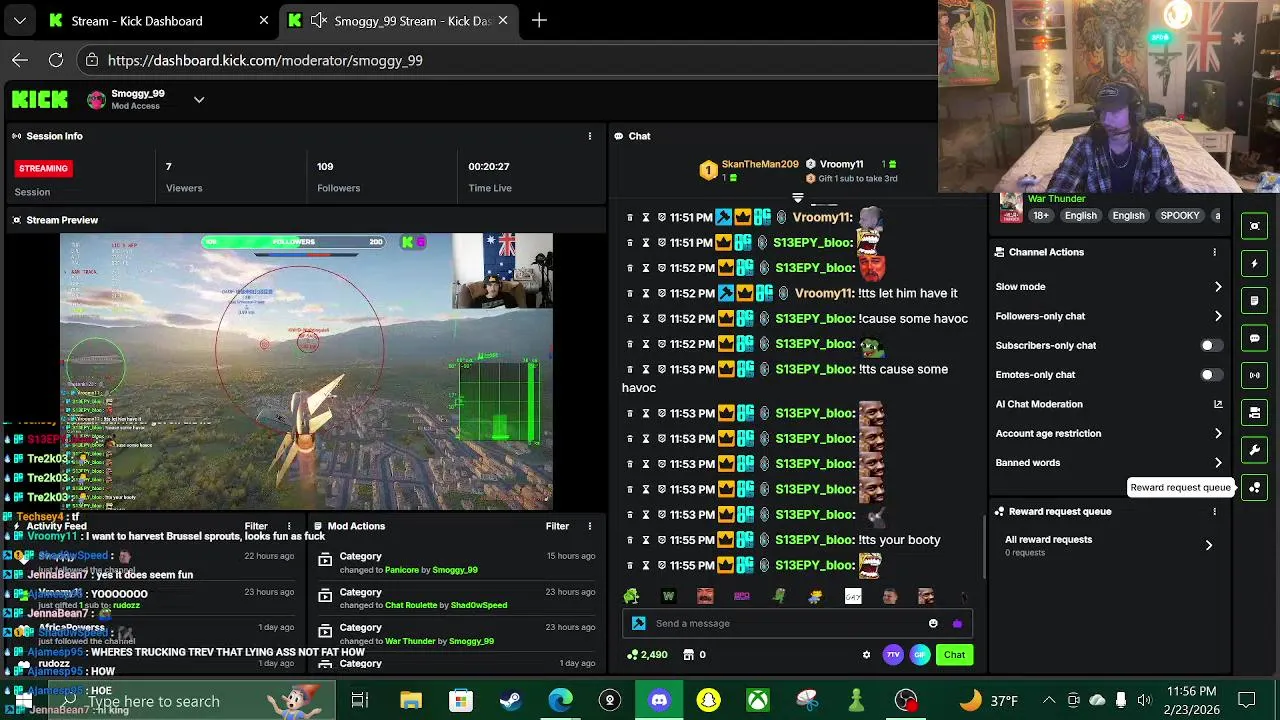Click the Kick logo
The width and height of the screenshot is (1280, 720).
coord(40,99)
